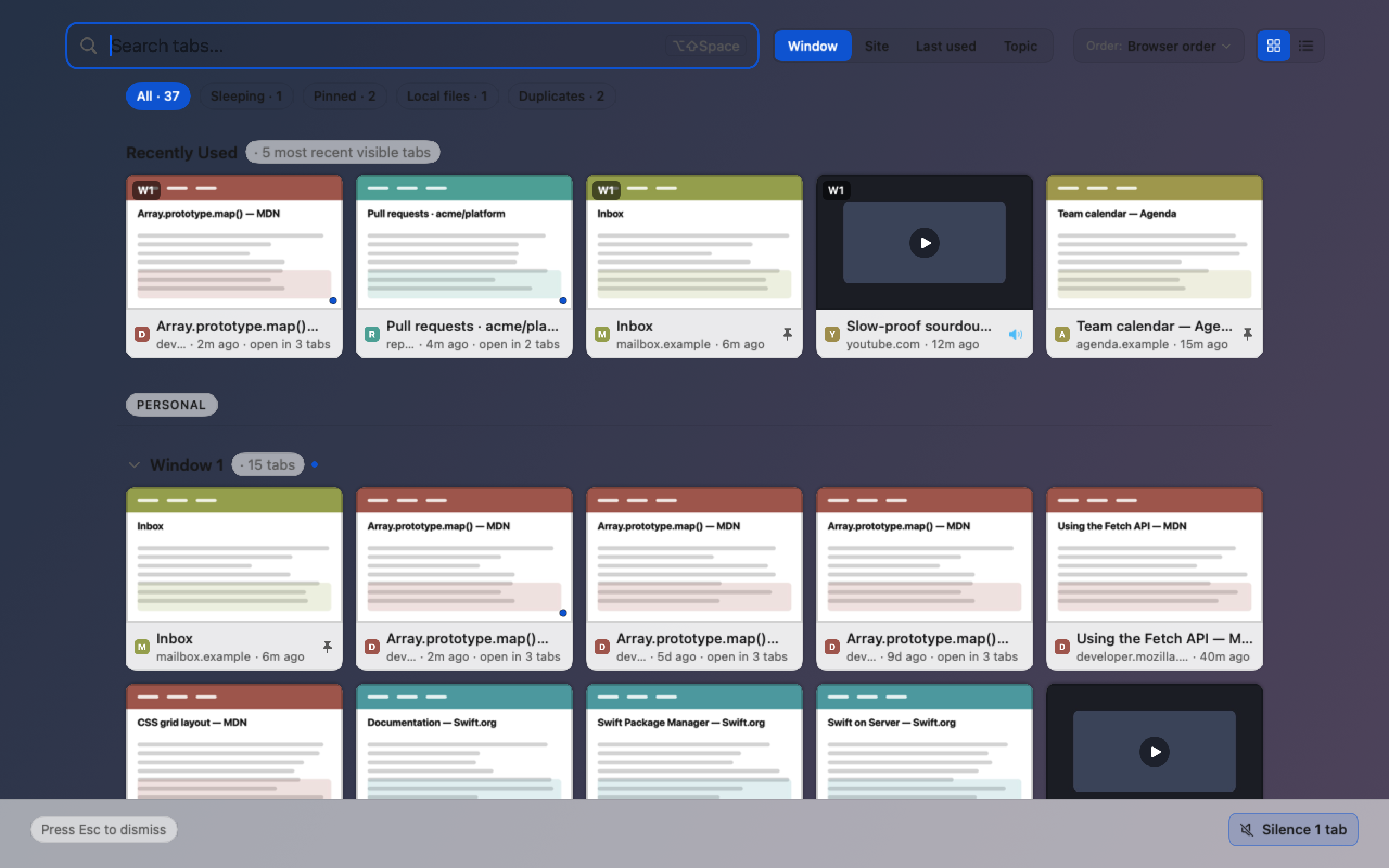Viewport: 1389px width, 868px height.
Task: Open the Swift on Server — Swift.org thumbnail
Action: pyautogui.click(x=924, y=741)
